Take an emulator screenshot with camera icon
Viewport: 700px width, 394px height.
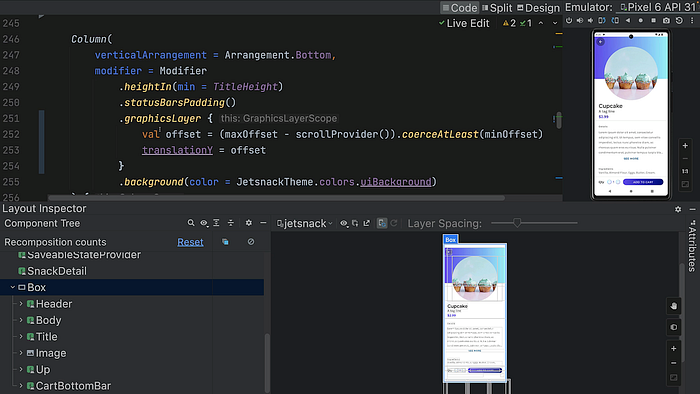(x=666, y=21)
